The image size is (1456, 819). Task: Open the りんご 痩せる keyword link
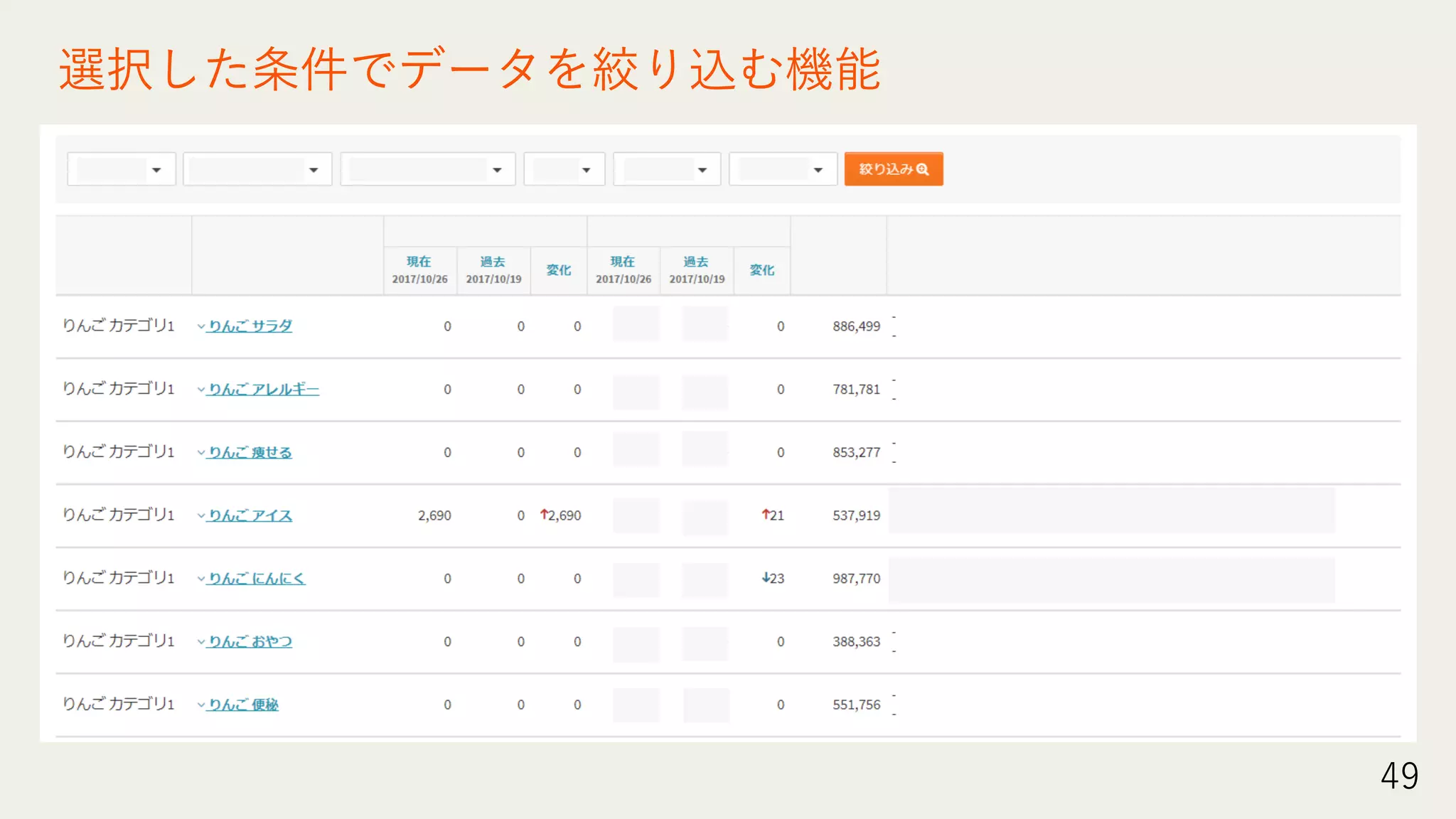click(x=250, y=452)
